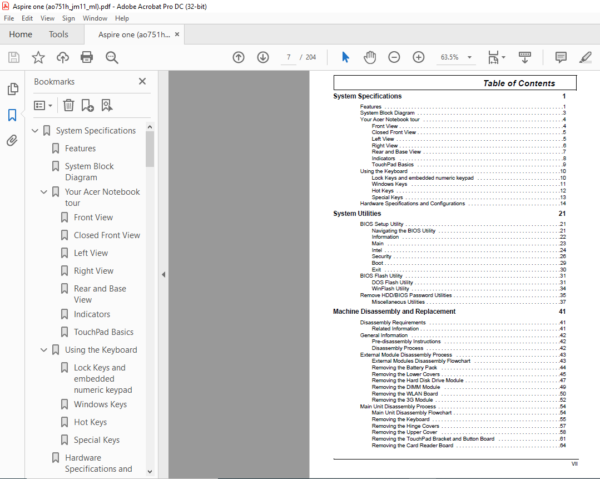
Task: Click the upload to cloud icon
Action: coord(63,57)
